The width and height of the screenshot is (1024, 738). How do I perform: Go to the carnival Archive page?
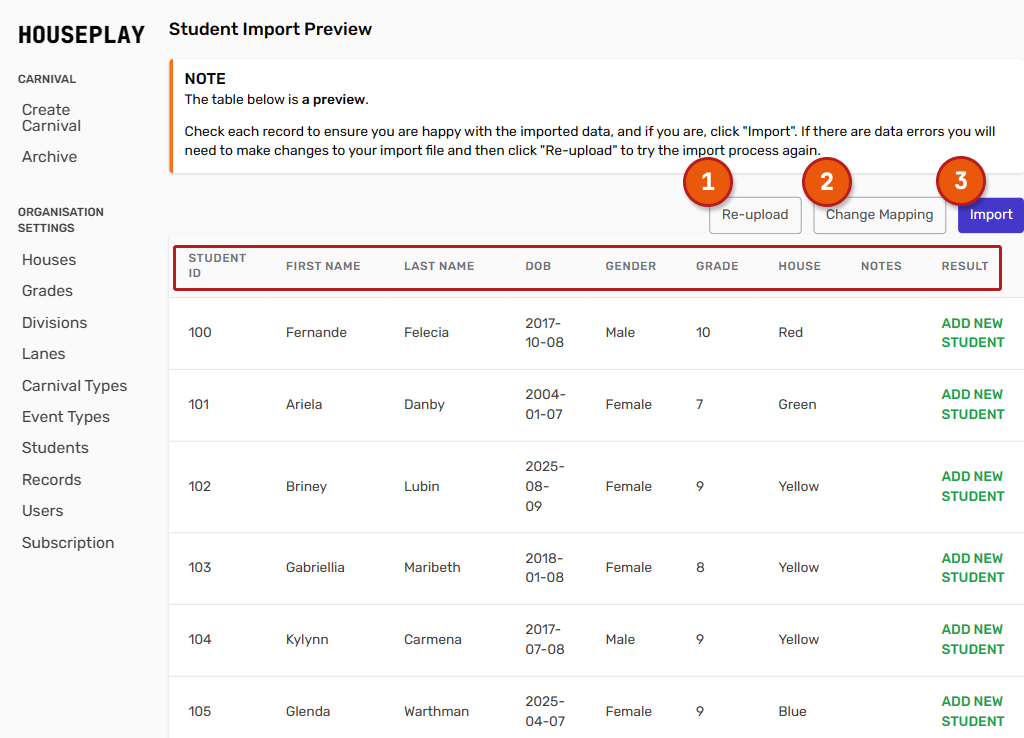pyautogui.click(x=49, y=157)
